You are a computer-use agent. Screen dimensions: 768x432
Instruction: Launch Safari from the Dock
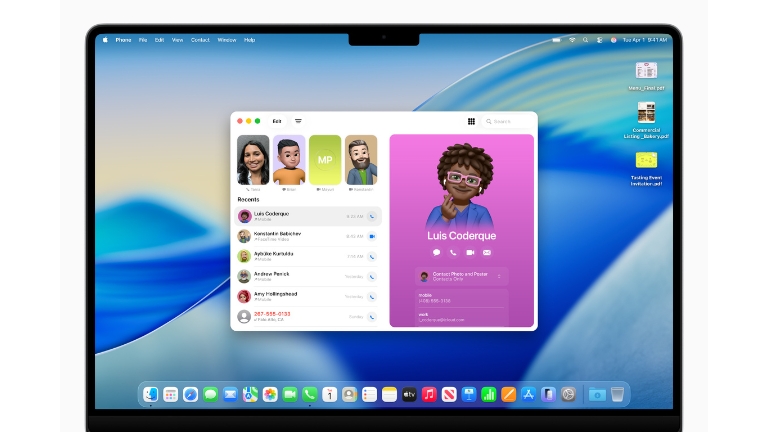191,394
